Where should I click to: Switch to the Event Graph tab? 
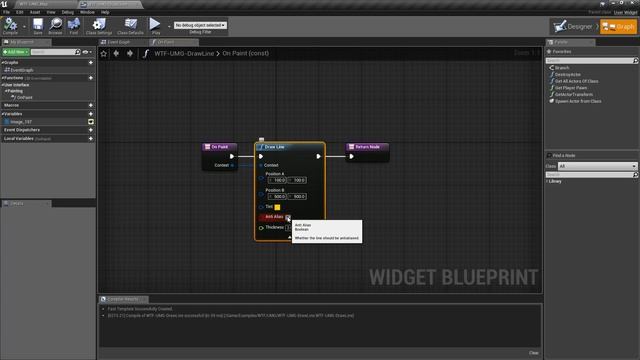[x=118, y=42]
